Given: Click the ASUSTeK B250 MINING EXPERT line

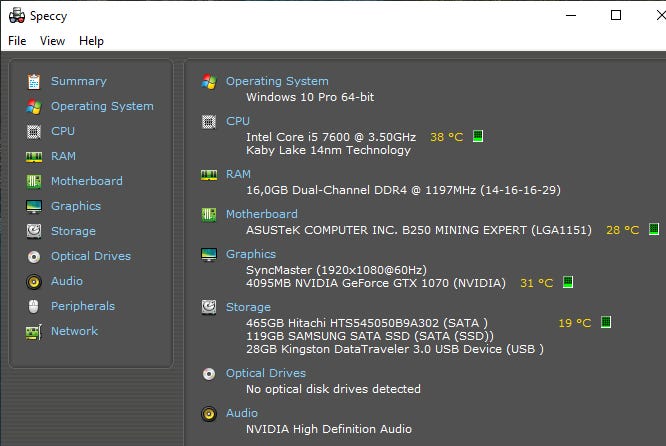Looking at the screenshot, I should coord(418,230).
